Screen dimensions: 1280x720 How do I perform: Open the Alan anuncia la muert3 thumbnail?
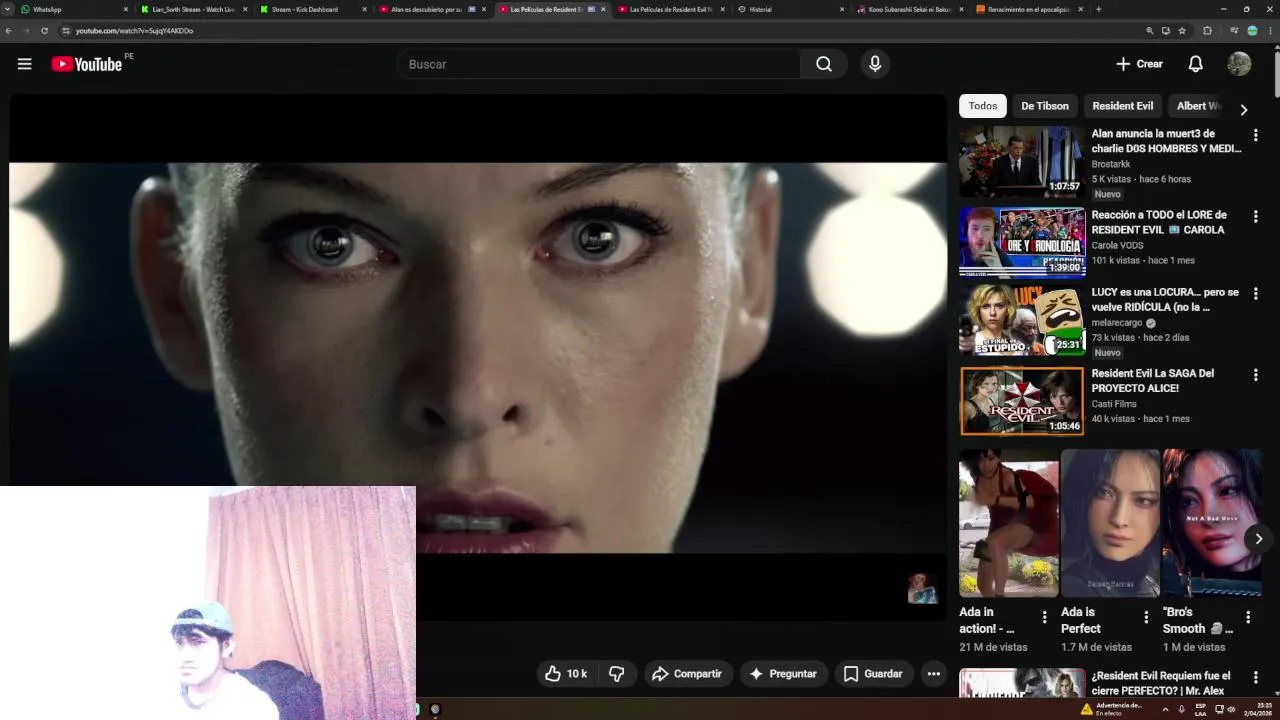coord(1022,161)
